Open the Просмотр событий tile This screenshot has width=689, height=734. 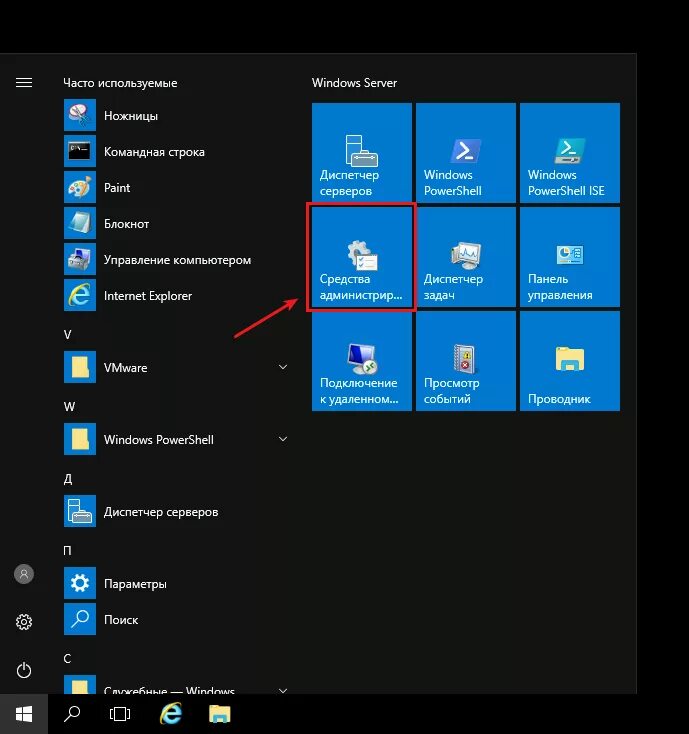(466, 361)
